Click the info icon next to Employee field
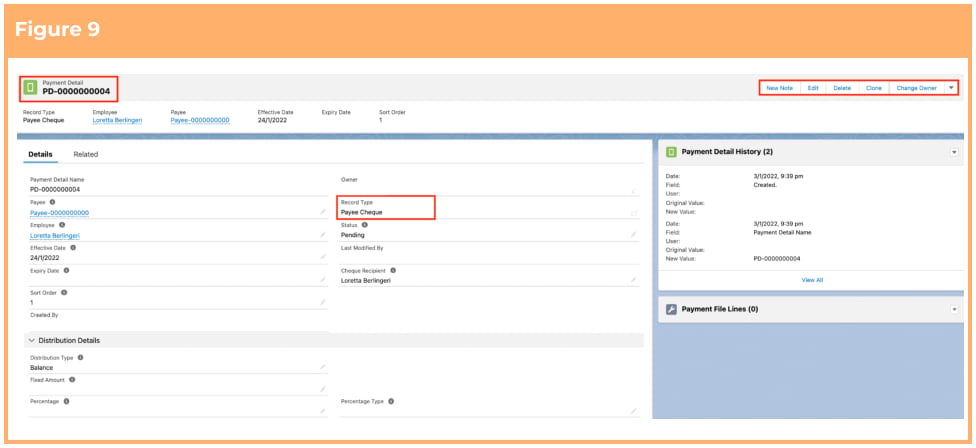 [x=62, y=225]
